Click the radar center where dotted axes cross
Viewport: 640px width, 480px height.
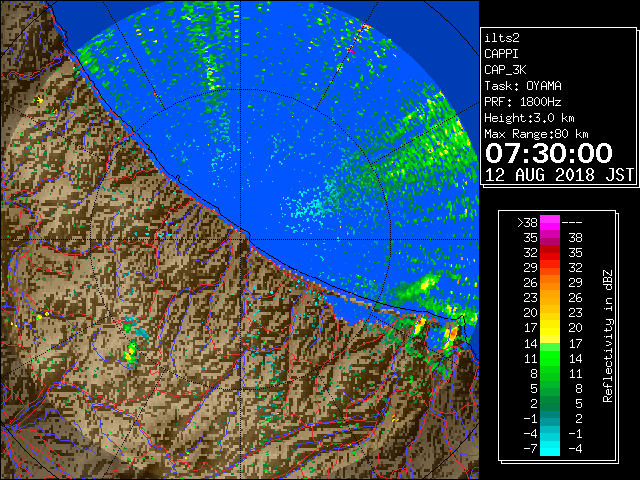pyautogui.click(x=241, y=240)
